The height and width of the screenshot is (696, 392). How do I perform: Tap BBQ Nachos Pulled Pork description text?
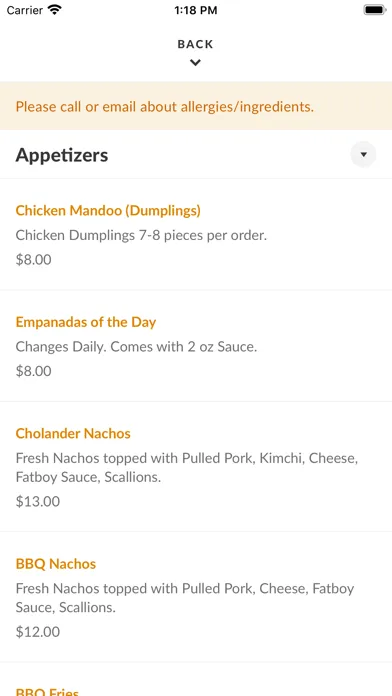click(185, 598)
